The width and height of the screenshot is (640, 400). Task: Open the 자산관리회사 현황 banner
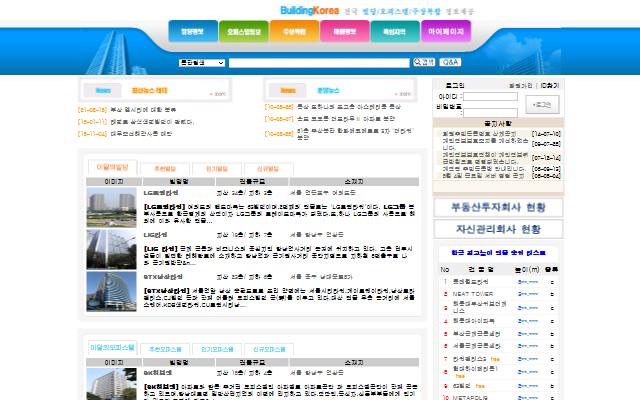[498, 229]
